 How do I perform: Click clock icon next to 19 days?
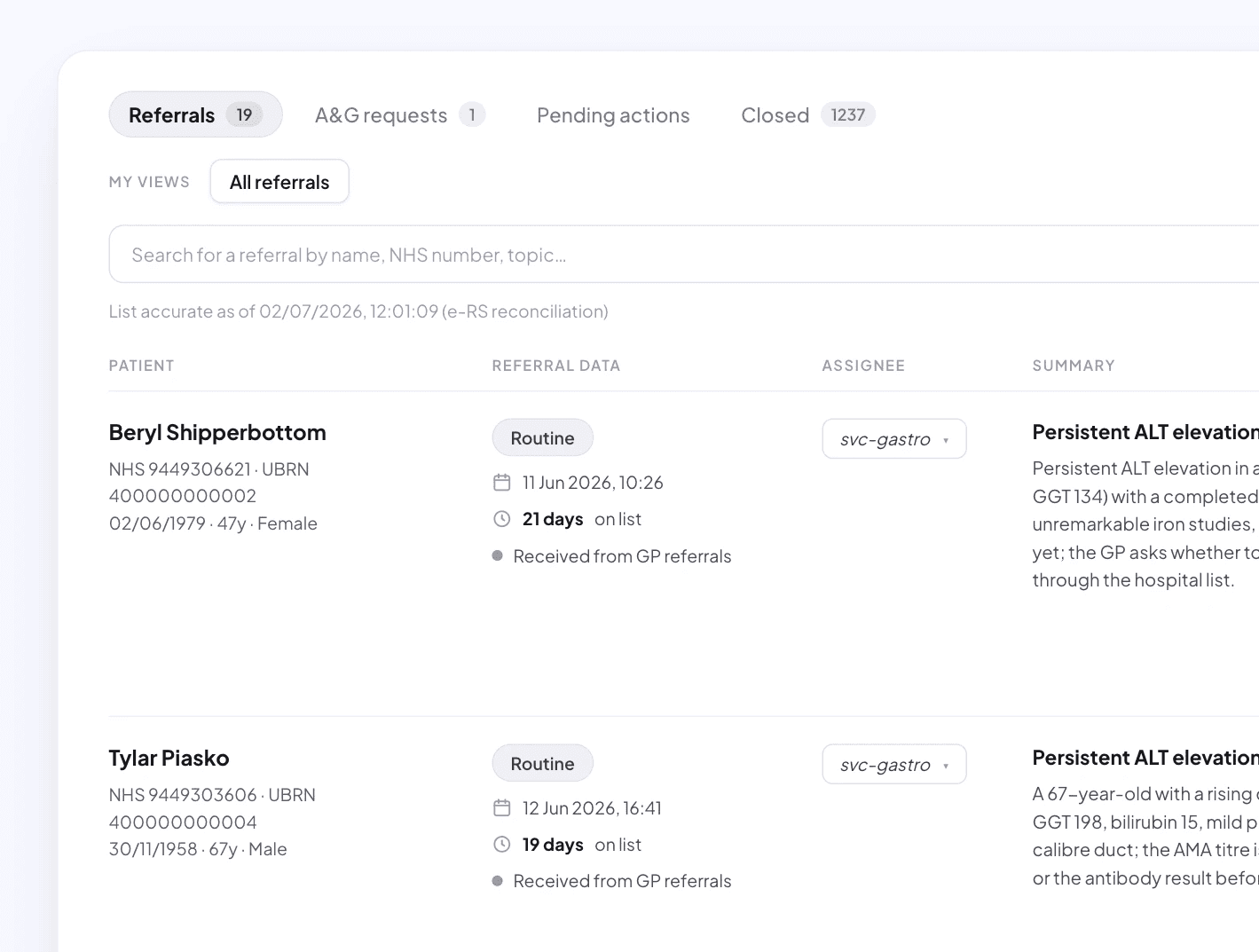point(502,845)
